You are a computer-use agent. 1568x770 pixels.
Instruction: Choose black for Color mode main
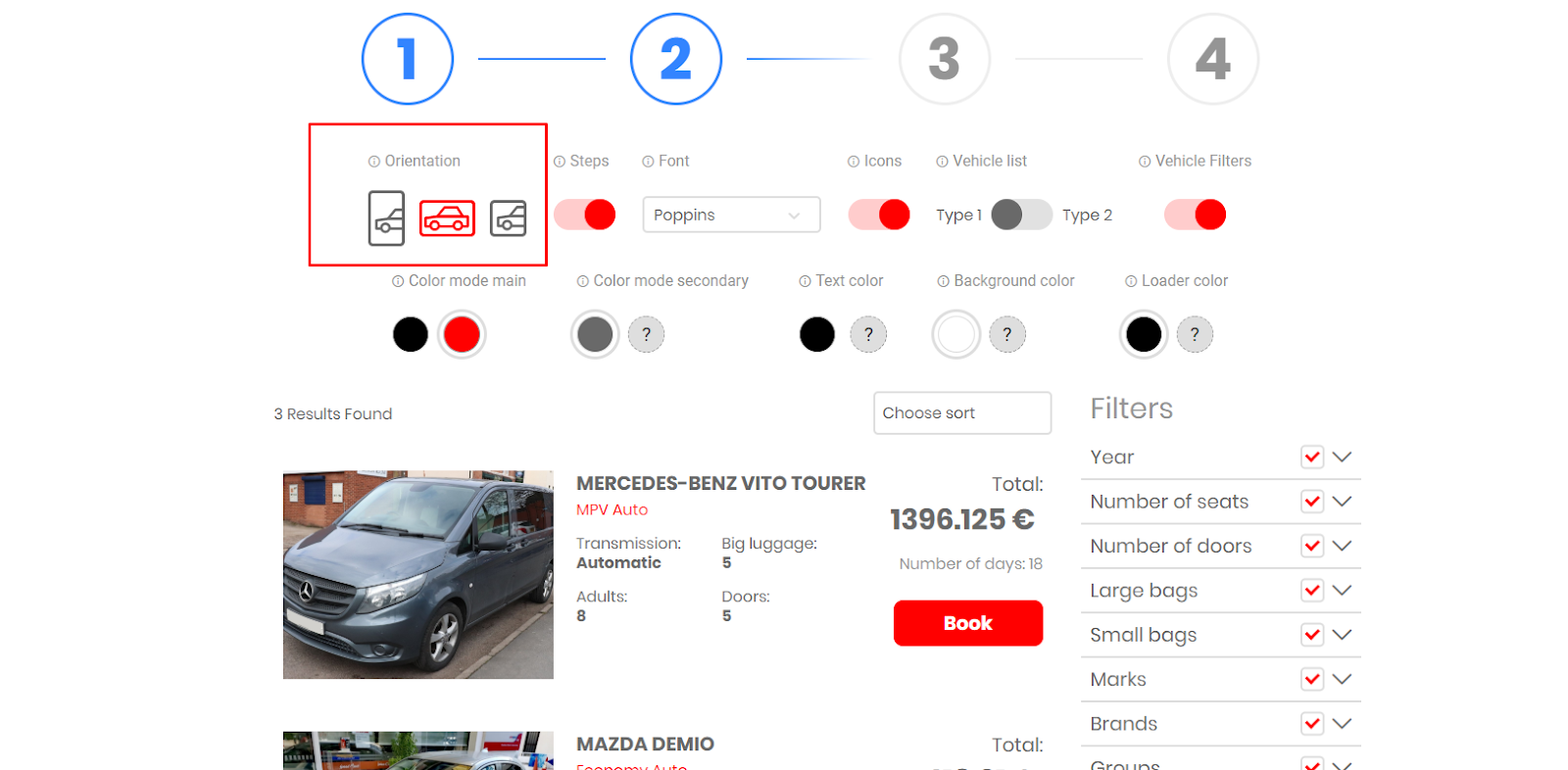(411, 334)
